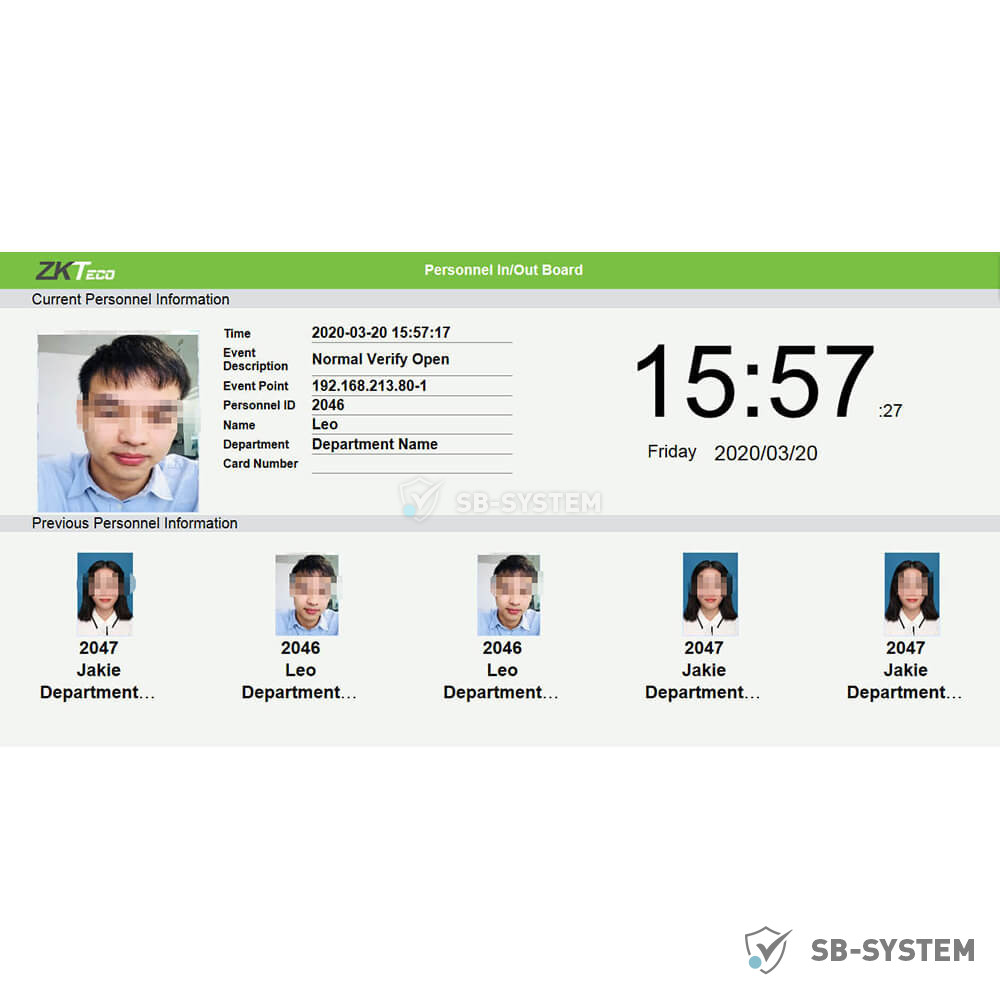This screenshot has width=1000, height=1000.
Task: Click the name 'Leo' under the middle photo
Action: pyautogui.click(x=502, y=670)
